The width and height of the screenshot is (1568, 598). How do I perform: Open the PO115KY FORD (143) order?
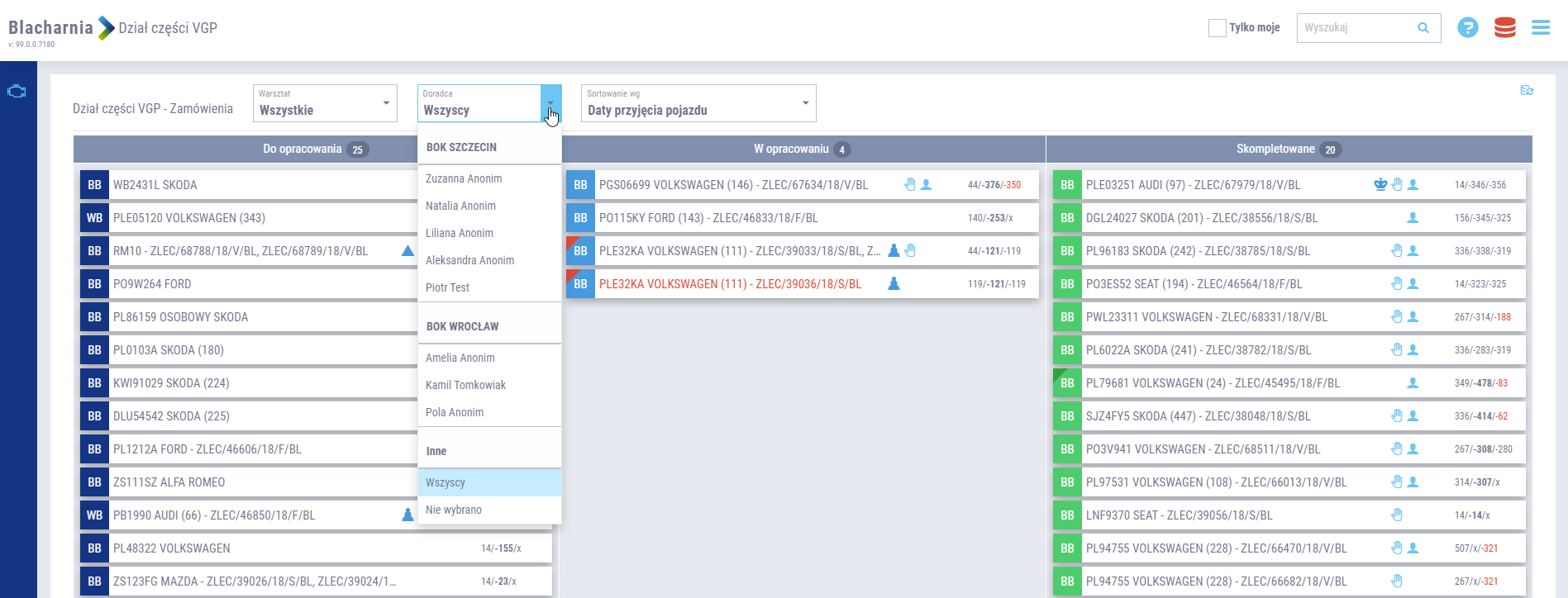708,218
